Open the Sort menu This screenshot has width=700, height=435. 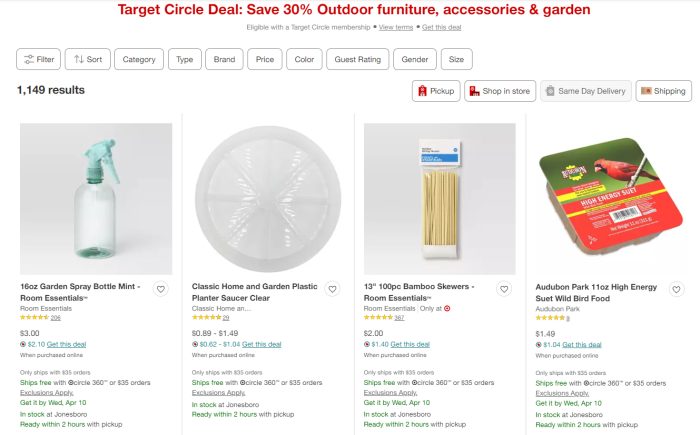click(88, 59)
